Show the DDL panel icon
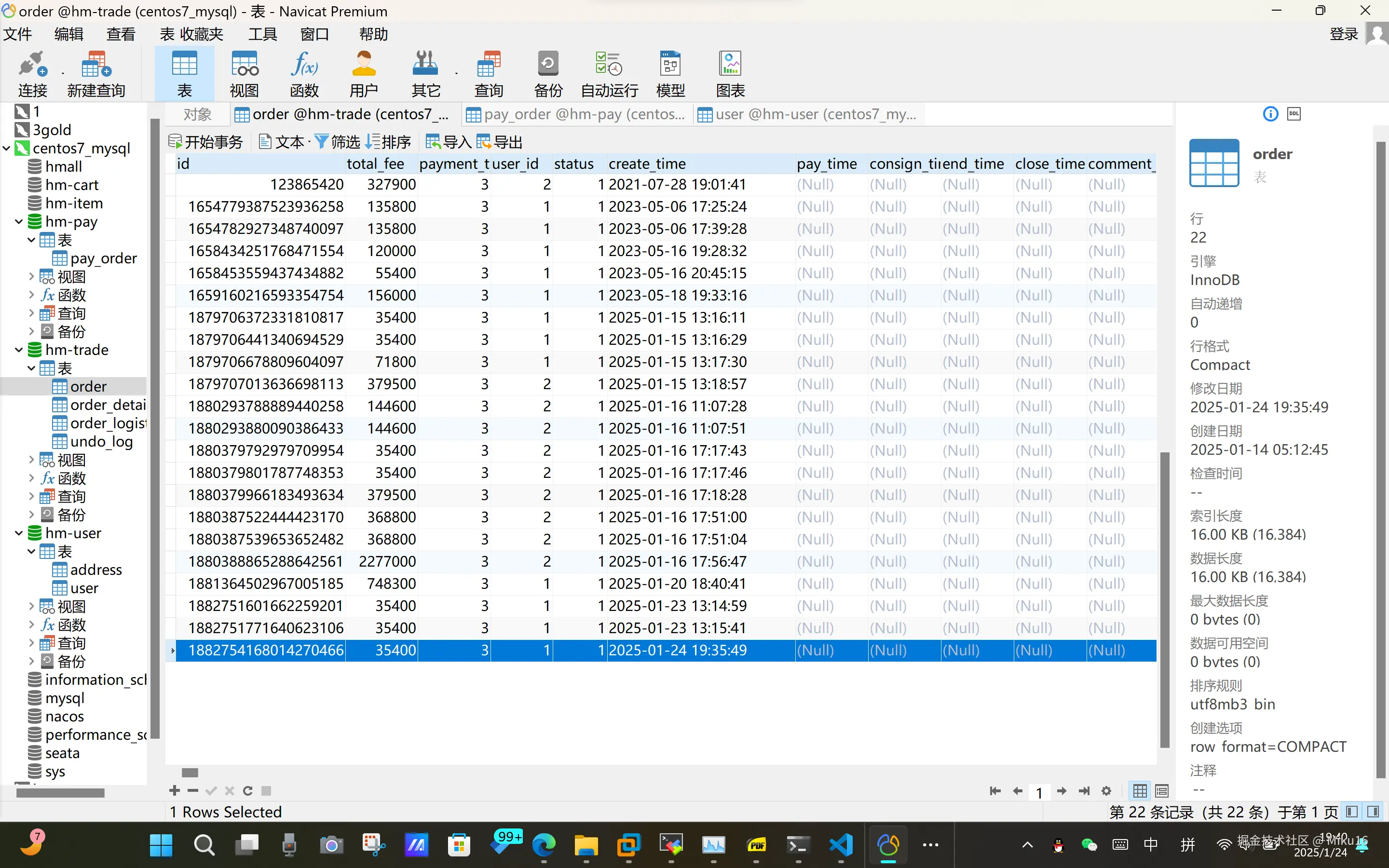The image size is (1389, 868). (1294, 114)
